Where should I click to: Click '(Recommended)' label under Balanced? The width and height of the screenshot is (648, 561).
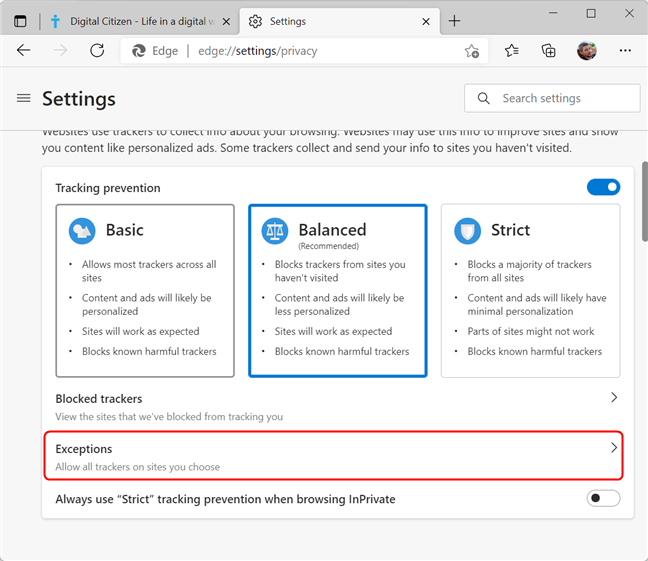329,246
